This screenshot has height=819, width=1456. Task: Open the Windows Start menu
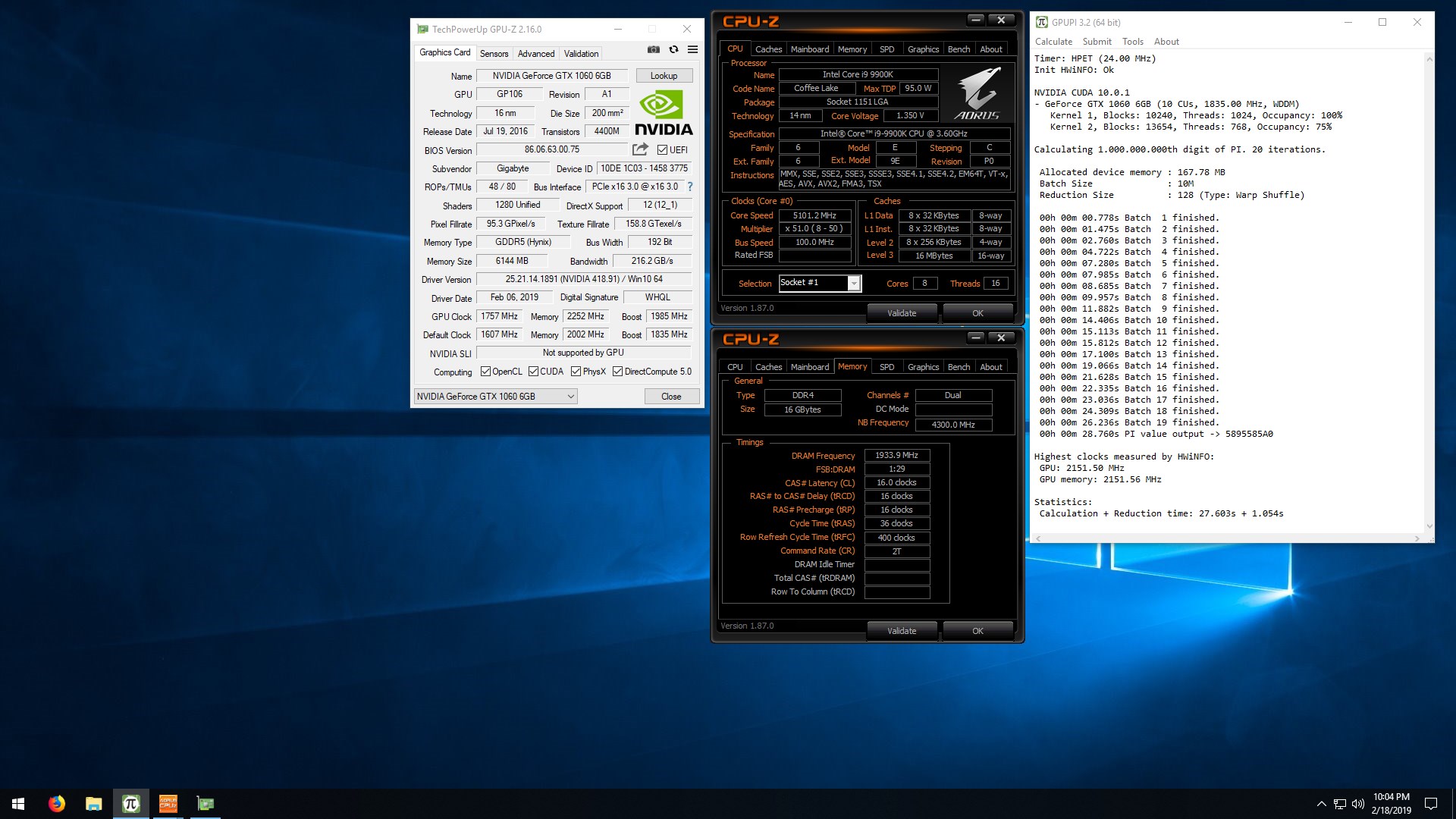[x=18, y=804]
